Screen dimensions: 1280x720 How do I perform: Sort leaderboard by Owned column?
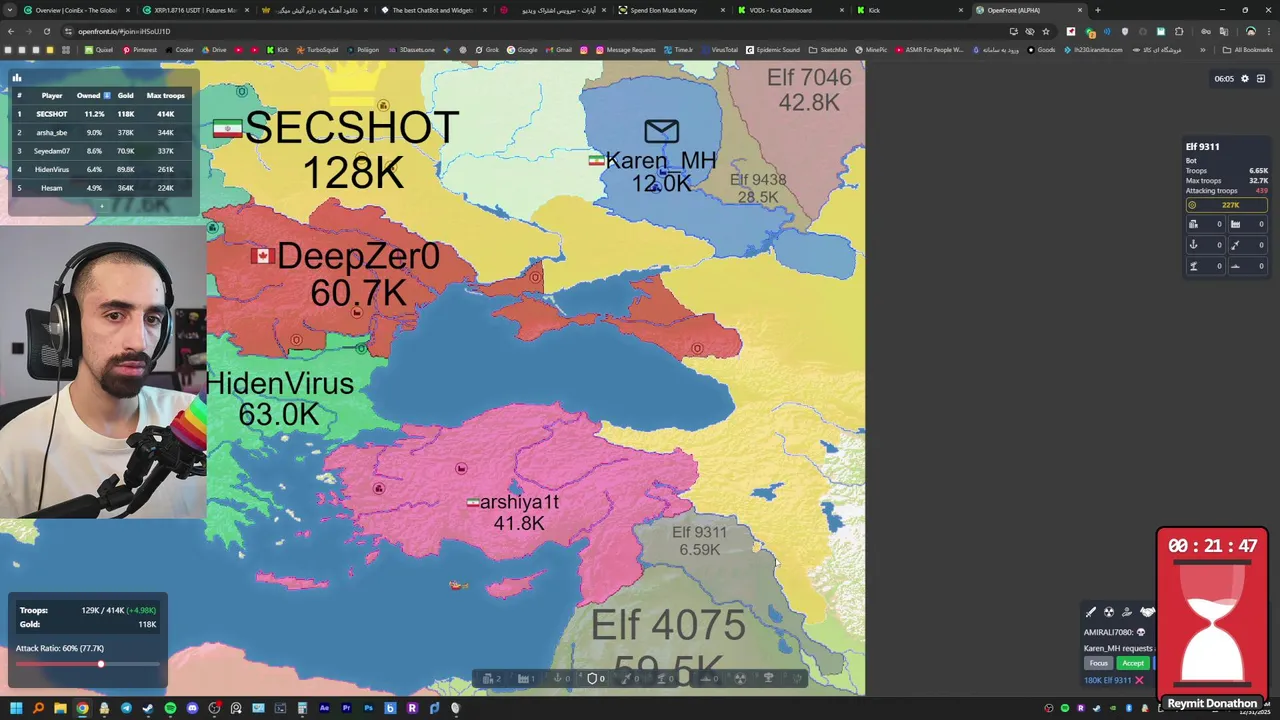pos(93,95)
